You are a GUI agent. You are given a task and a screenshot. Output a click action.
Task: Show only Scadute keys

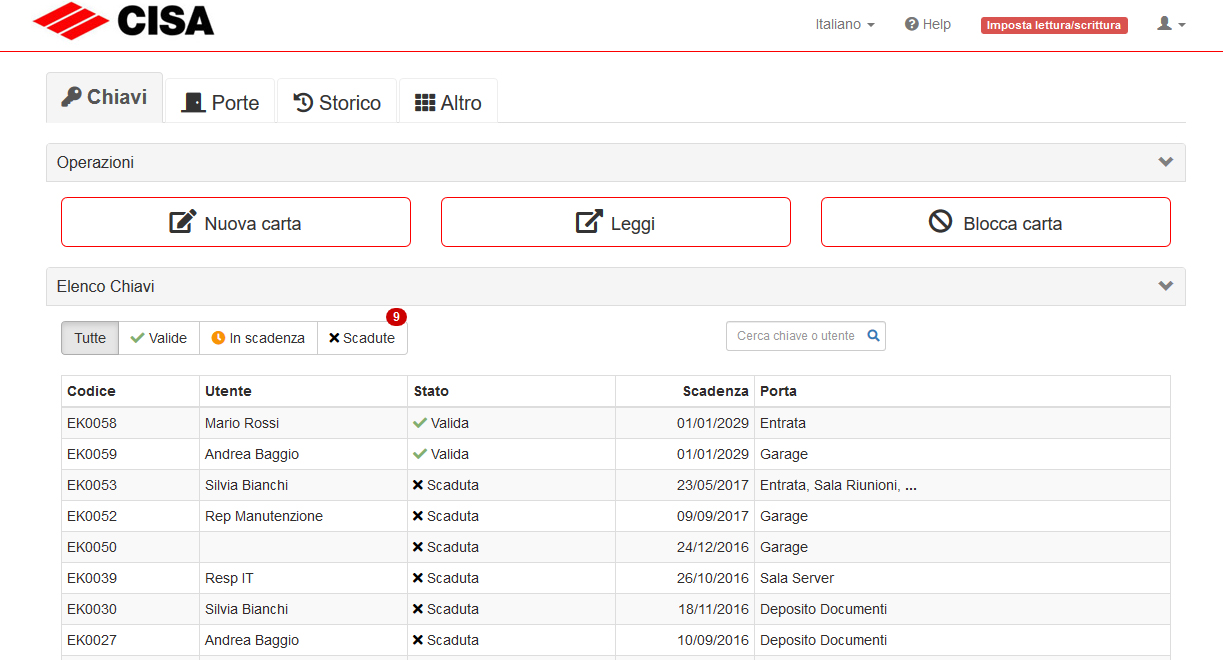click(x=362, y=338)
